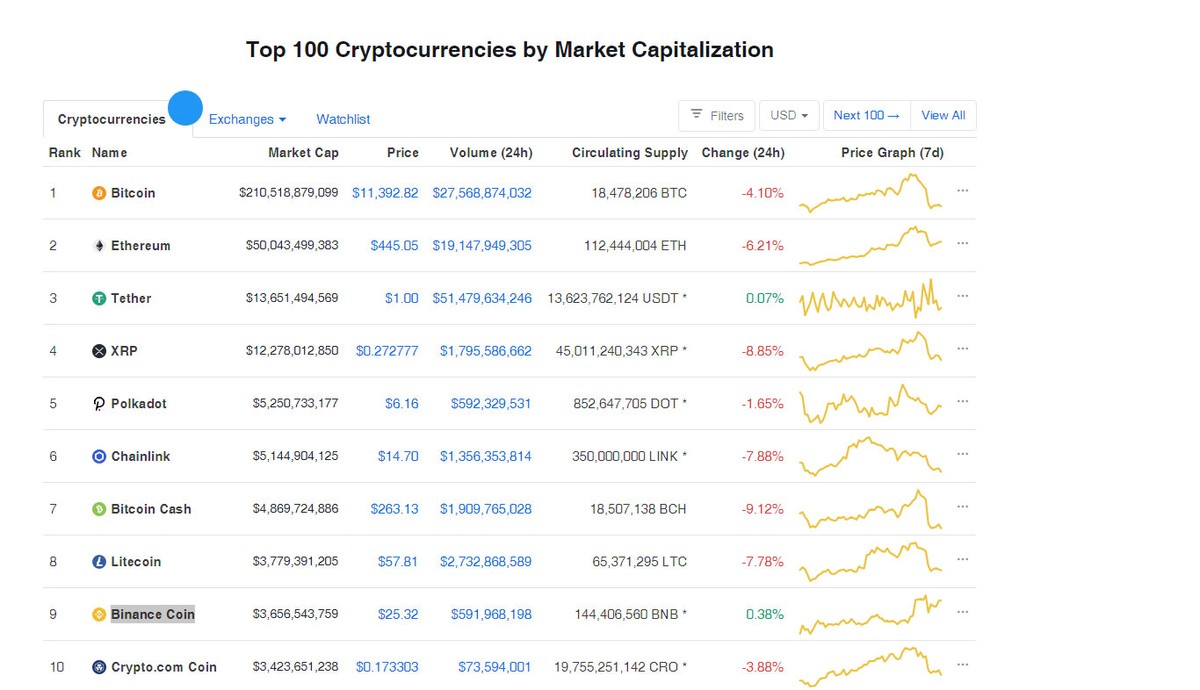Viewport: 1200px width, 690px height.
Task: Switch to the Cryptocurrencies tab
Action: pyautogui.click(x=110, y=118)
